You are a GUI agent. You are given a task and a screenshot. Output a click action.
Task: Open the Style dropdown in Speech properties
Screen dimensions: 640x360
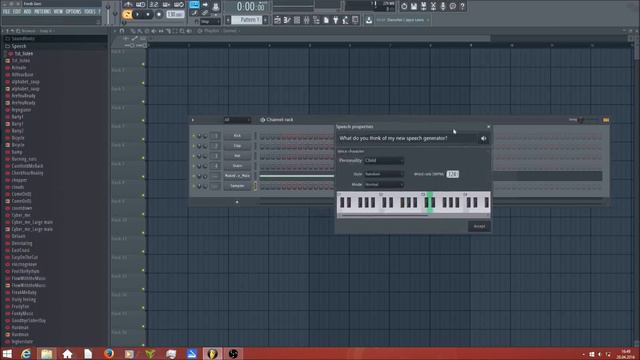384,174
